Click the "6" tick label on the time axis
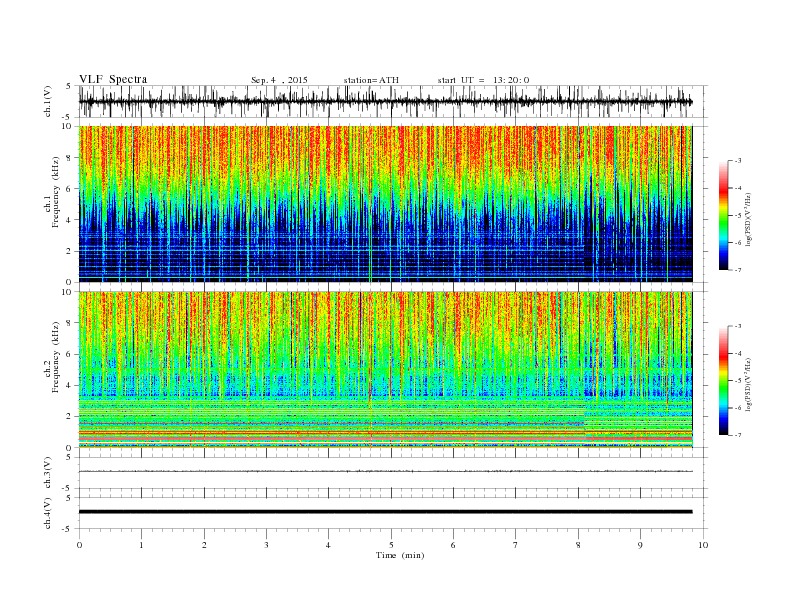792x612 pixels. click(x=453, y=545)
